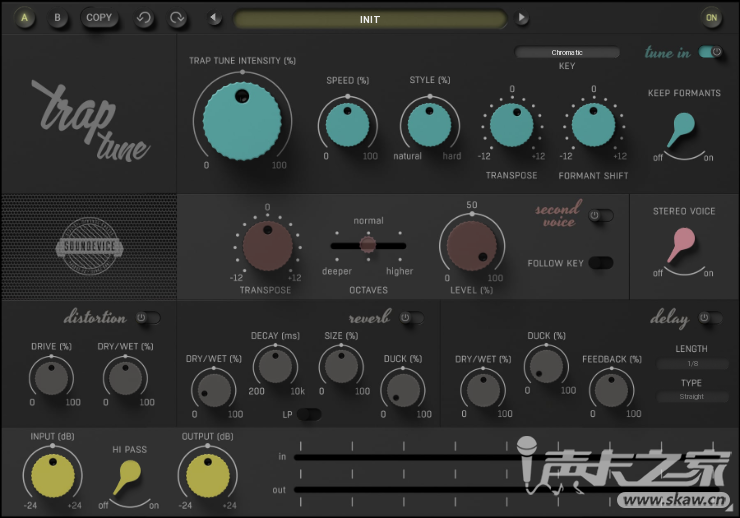Click the teal Transpose knob
The width and height of the screenshot is (740, 518).
[512, 126]
